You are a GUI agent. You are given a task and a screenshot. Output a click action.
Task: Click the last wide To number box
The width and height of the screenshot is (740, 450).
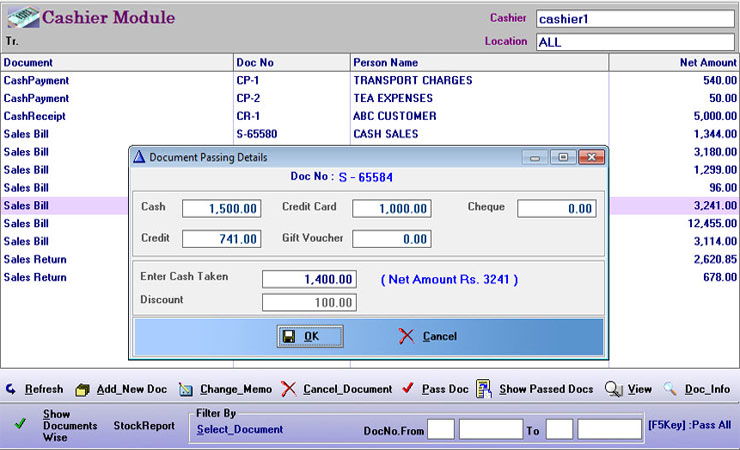coord(609,429)
